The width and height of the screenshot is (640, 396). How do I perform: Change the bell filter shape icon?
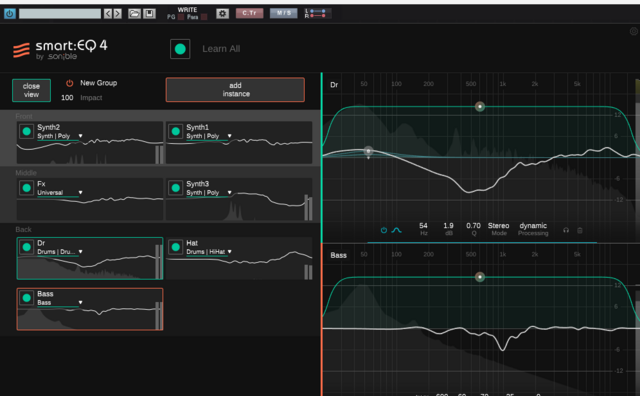coord(396,230)
